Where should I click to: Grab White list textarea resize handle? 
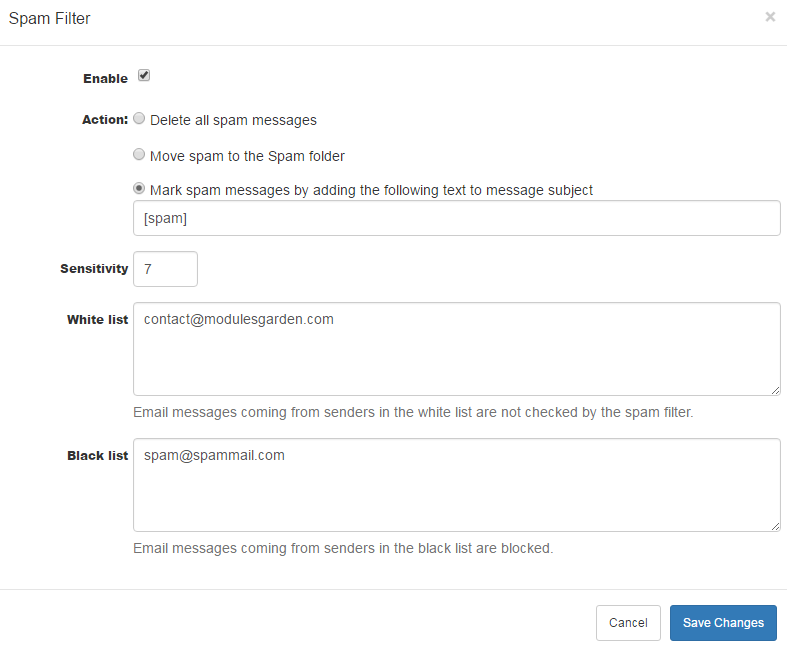[x=775, y=391]
